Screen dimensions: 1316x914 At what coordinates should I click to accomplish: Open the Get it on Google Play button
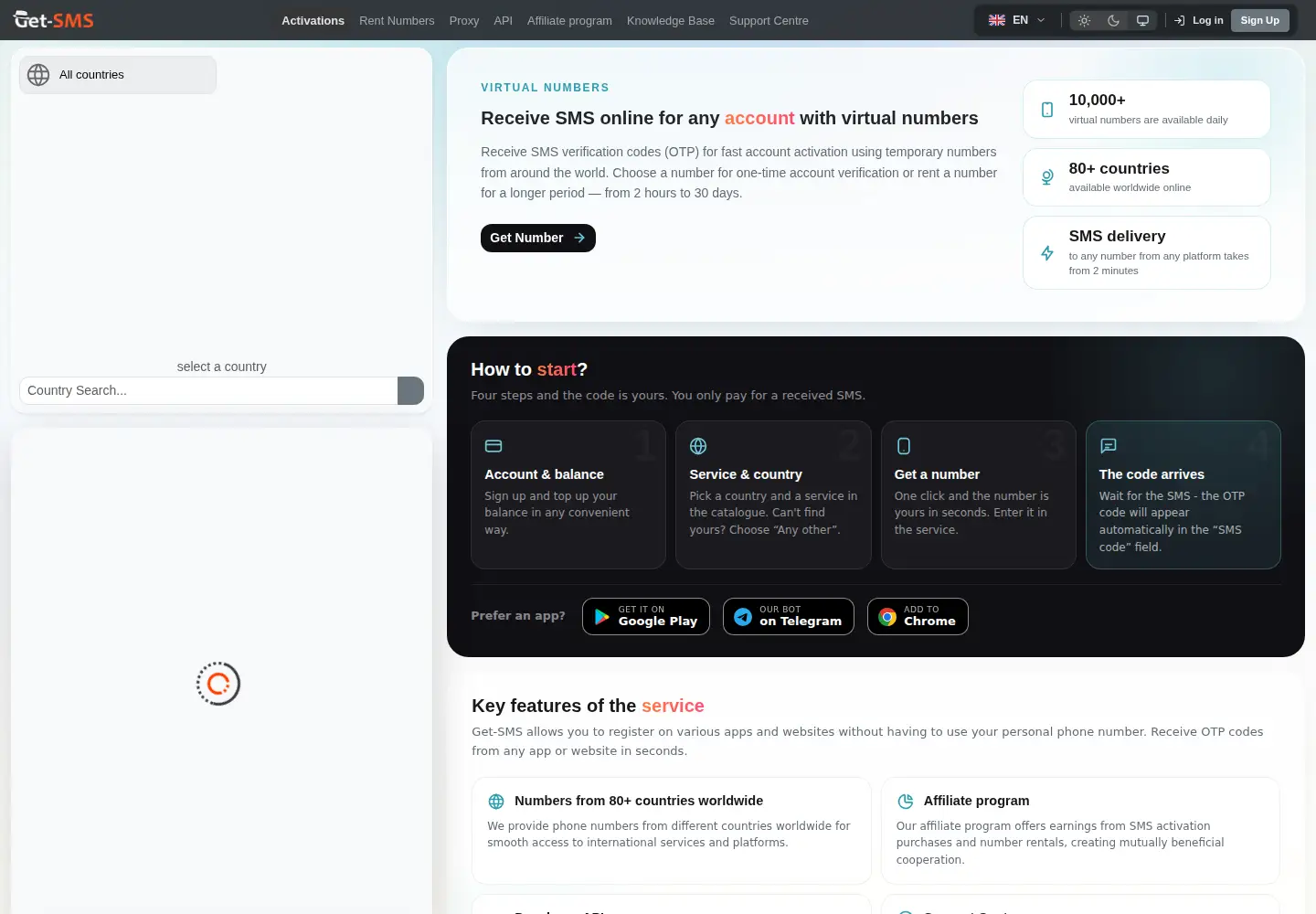646,616
